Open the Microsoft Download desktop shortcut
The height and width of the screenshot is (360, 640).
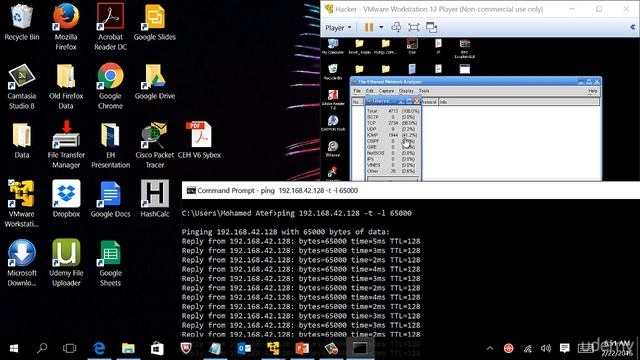click(22, 263)
